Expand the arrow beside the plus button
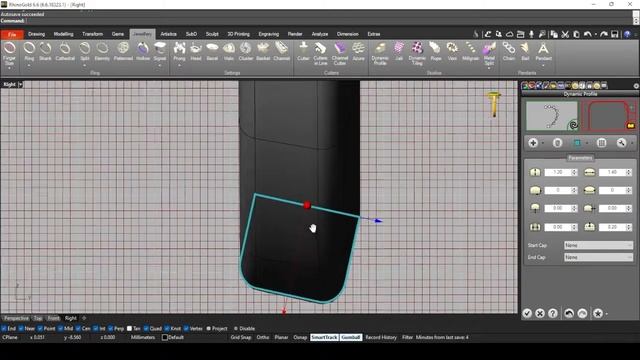640x360 pixels. click(x=543, y=143)
